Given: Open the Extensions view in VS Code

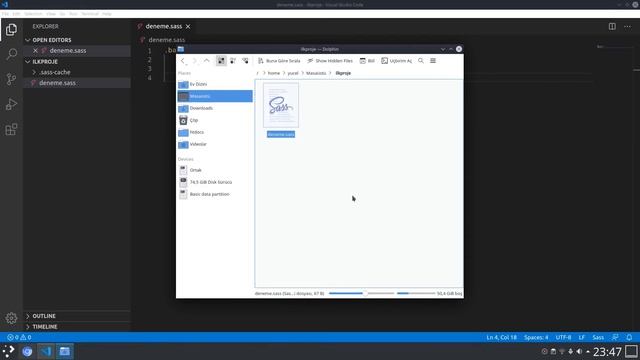Looking at the screenshot, I should coord(11,129).
